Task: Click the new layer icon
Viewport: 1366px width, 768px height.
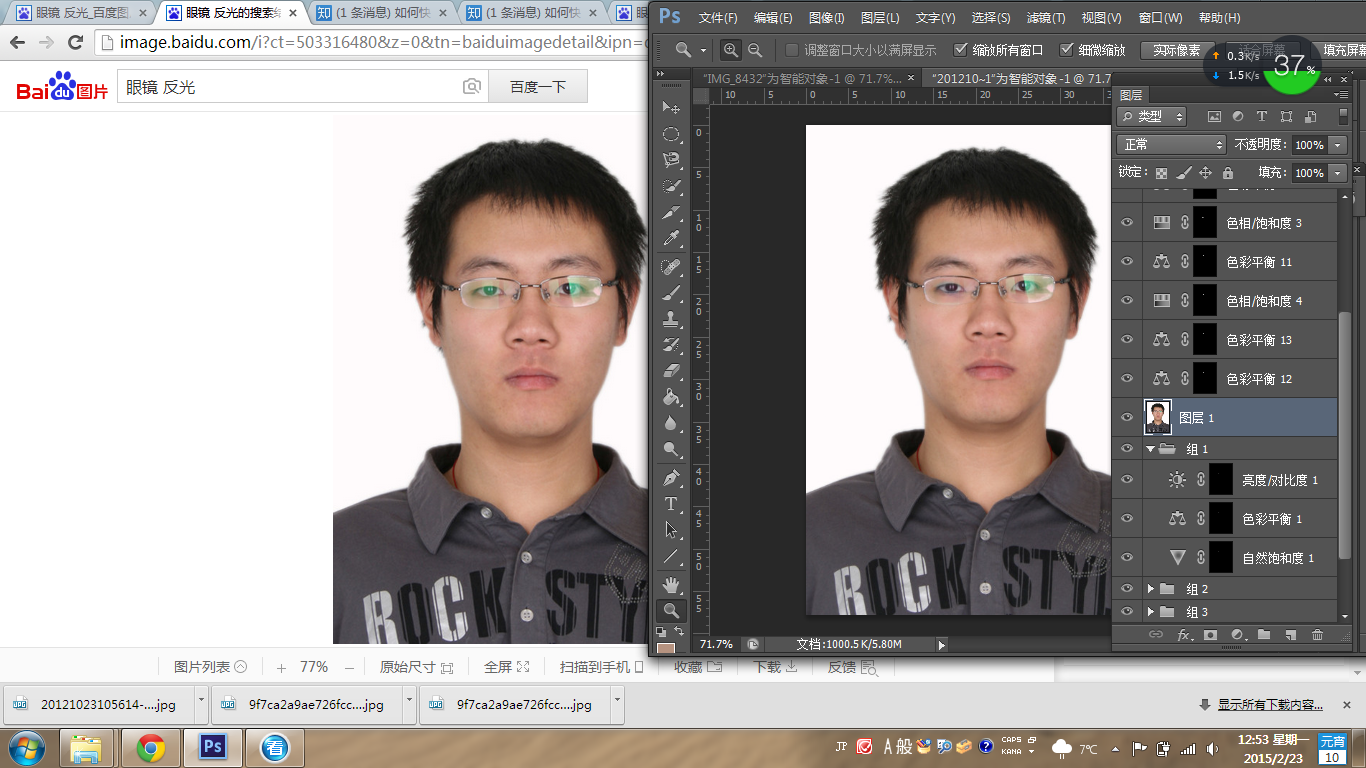Action: click(x=1290, y=635)
